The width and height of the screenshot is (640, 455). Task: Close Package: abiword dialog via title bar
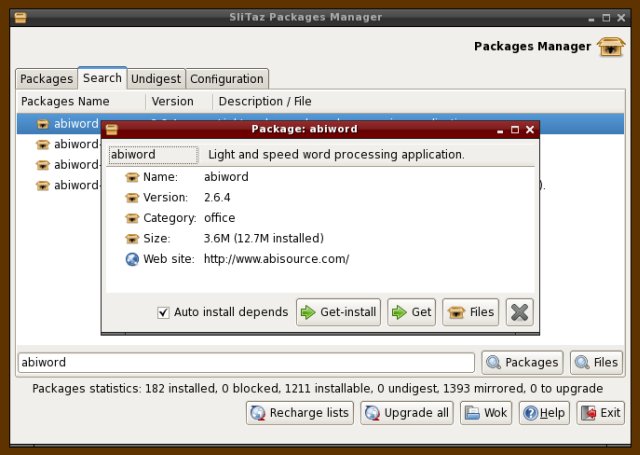[x=530, y=130]
